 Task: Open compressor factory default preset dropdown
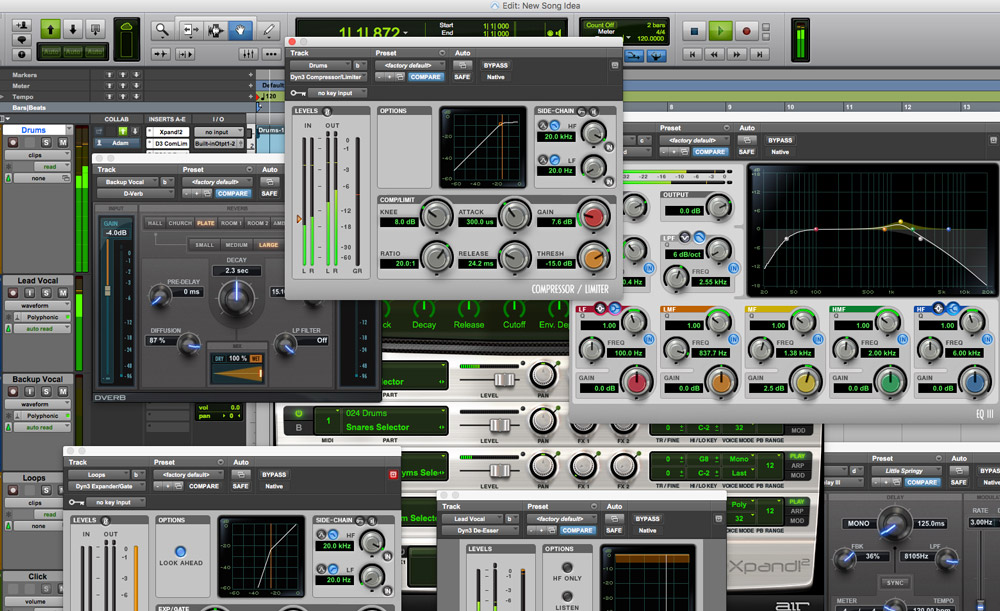click(411, 66)
